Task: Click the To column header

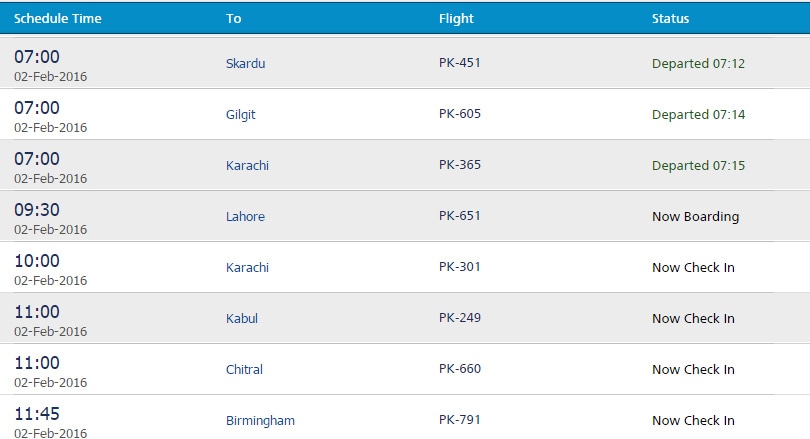Action: [233, 19]
